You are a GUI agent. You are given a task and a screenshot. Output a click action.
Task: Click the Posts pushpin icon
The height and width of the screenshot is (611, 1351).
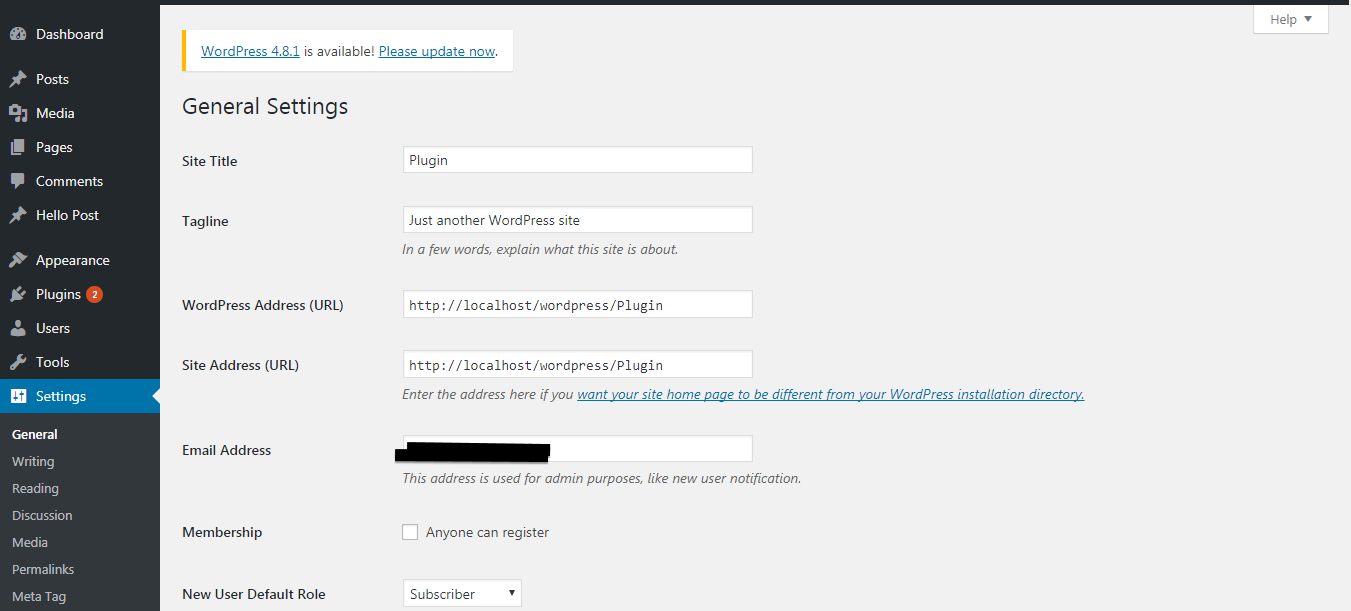18,79
